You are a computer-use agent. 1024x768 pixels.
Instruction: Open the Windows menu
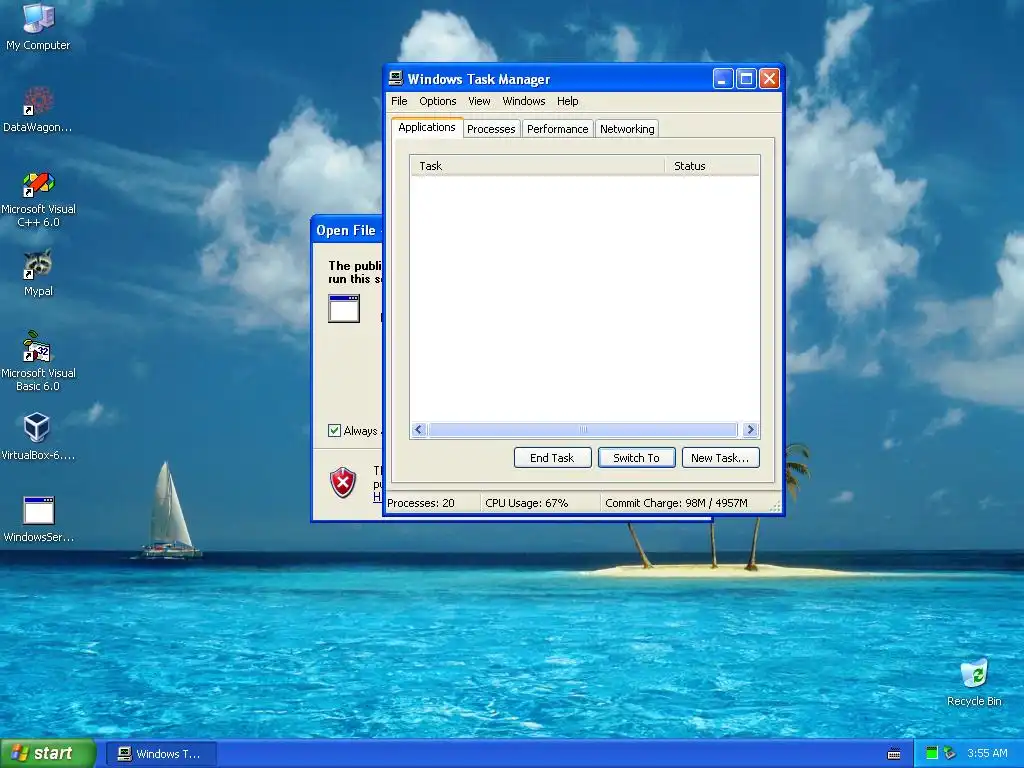pos(524,101)
